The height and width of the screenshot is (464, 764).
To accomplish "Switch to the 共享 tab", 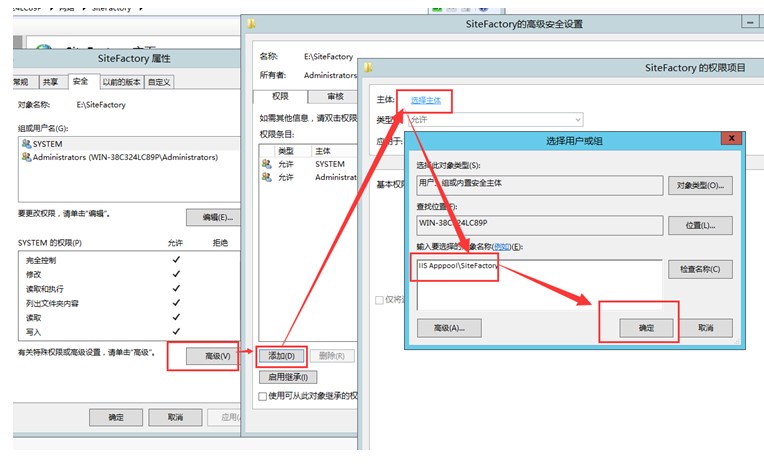I will point(50,82).
